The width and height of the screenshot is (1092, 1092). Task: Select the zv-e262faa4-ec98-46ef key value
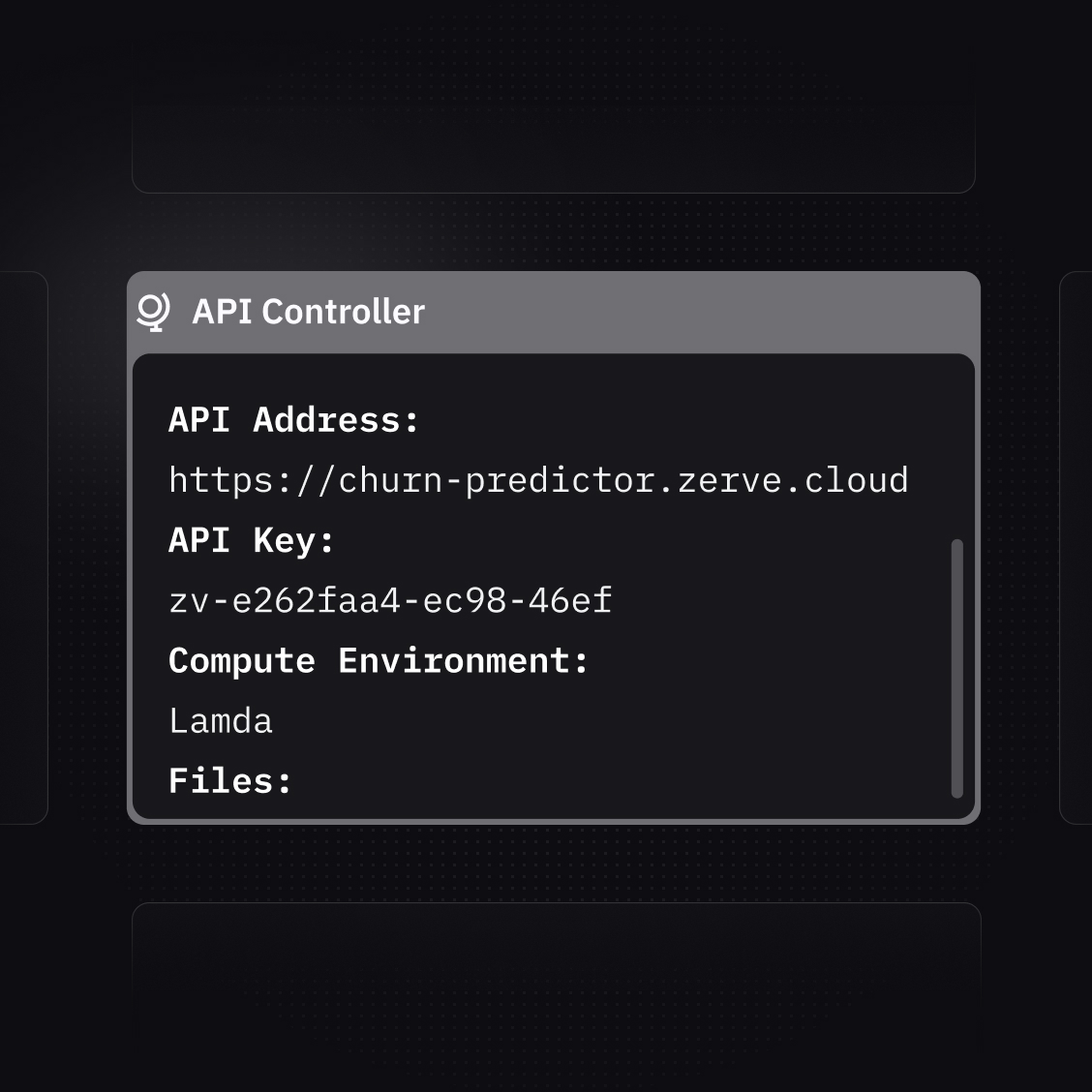tap(390, 600)
